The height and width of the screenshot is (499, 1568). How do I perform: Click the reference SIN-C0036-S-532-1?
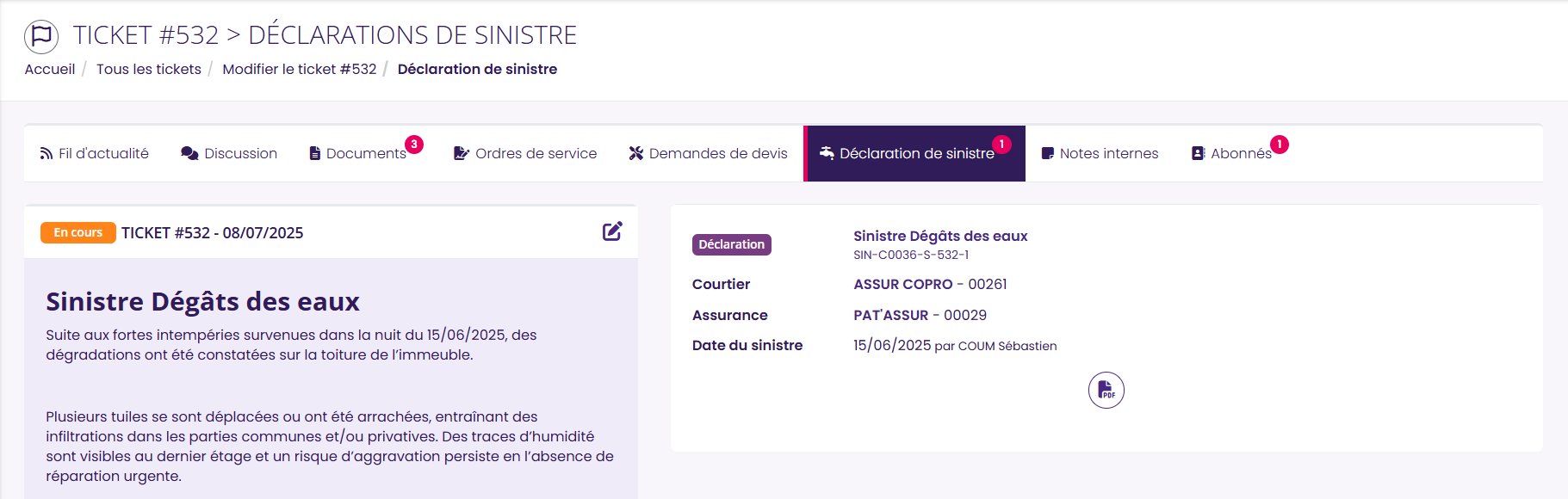(911, 255)
